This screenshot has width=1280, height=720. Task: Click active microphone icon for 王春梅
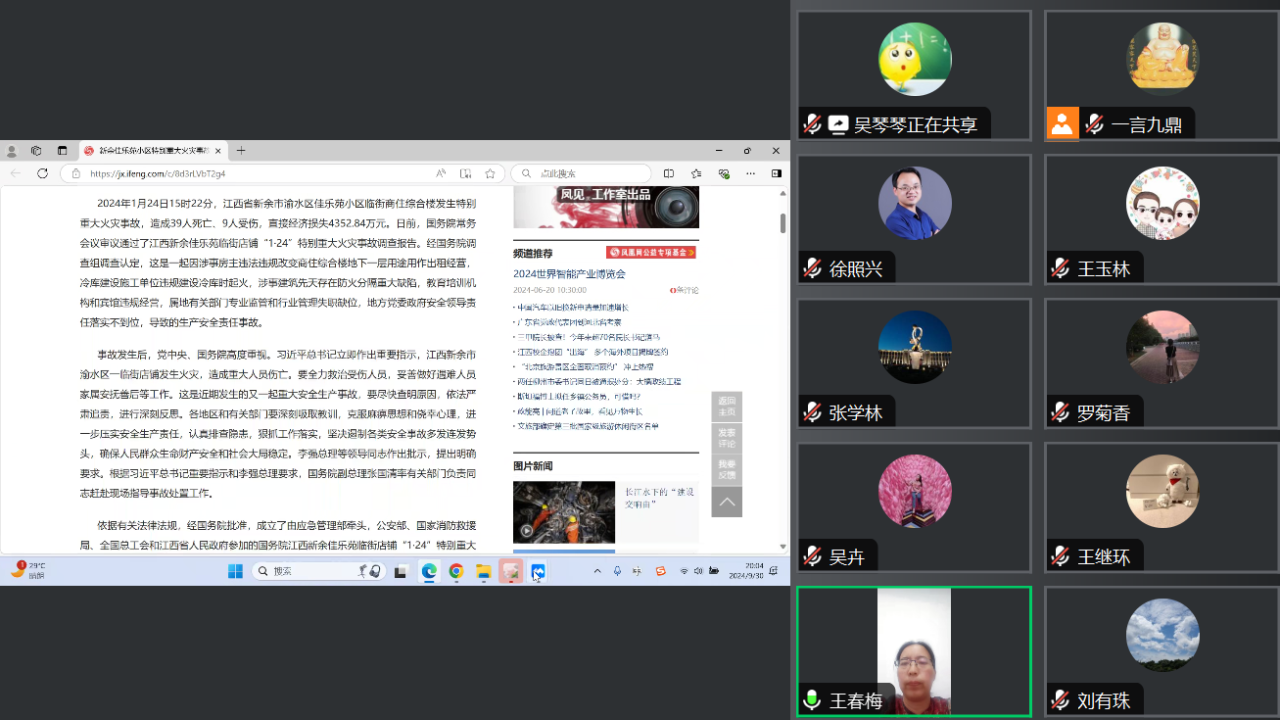pyautogui.click(x=812, y=700)
